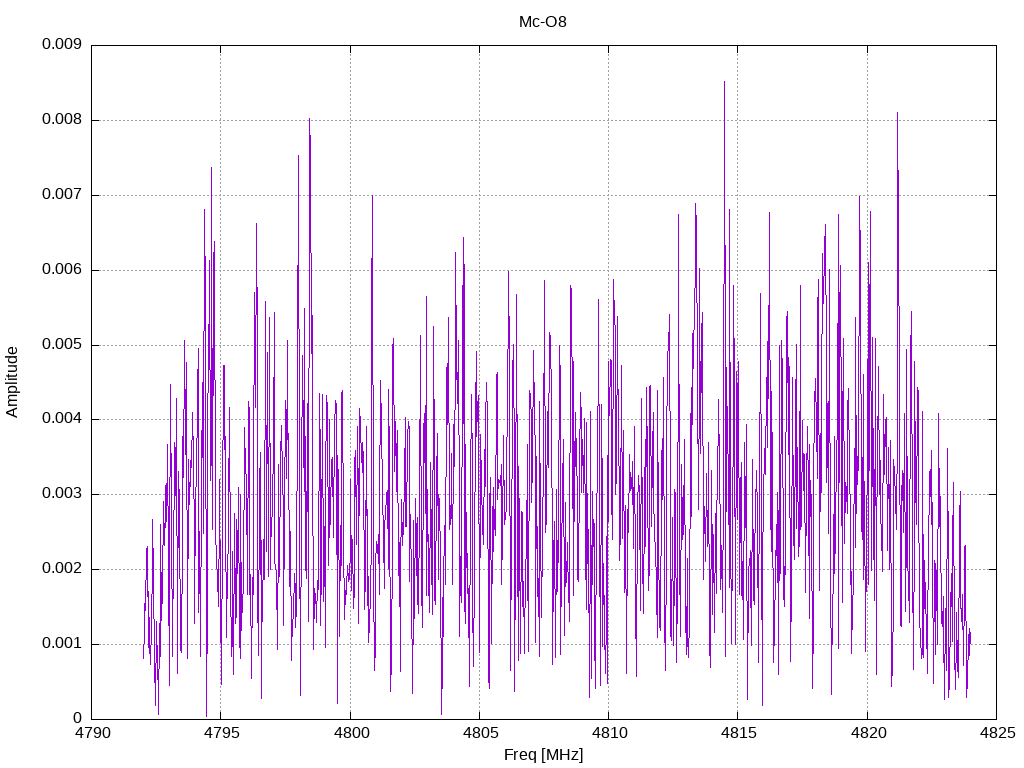Click the spectrum peak near 4798.4 MHz
This screenshot has height=768, width=1024.
coord(310,121)
